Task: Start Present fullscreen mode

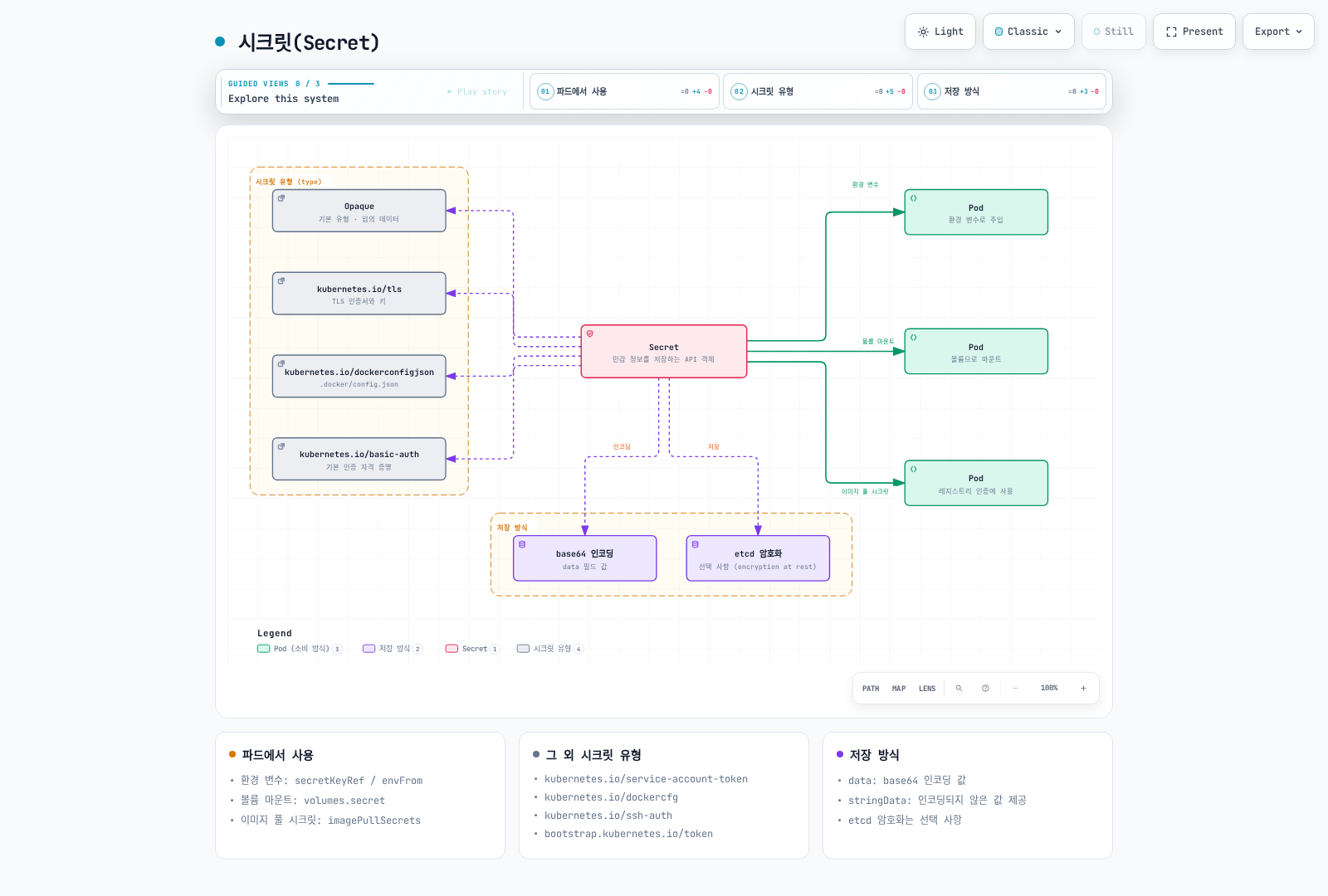Action: pyautogui.click(x=1194, y=32)
